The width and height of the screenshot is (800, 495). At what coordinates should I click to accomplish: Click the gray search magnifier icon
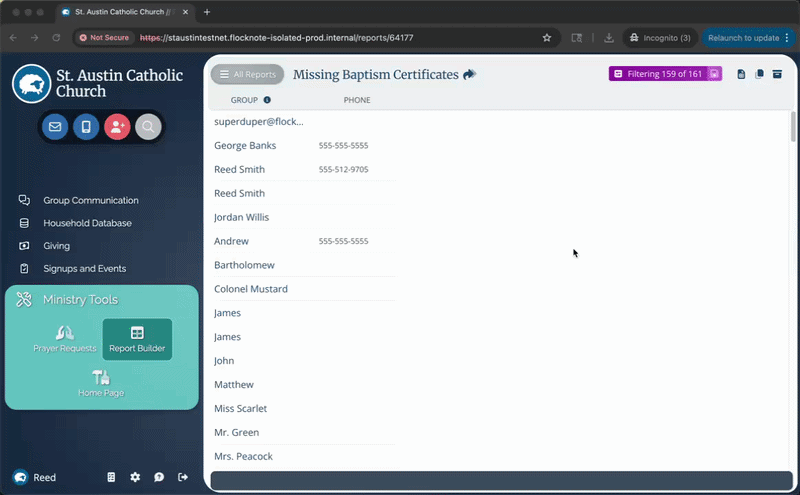point(148,127)
